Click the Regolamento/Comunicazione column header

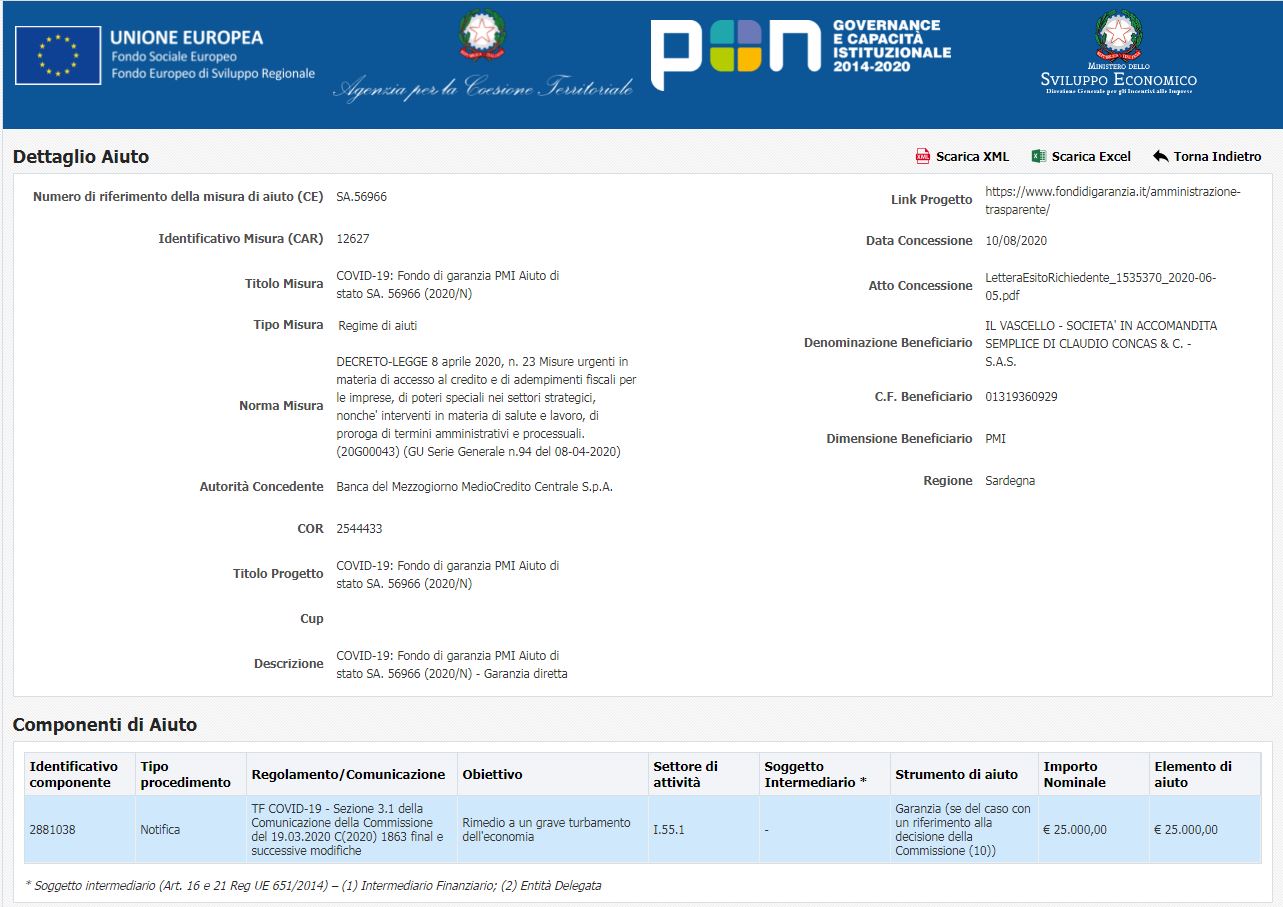(x=351, y=774)
